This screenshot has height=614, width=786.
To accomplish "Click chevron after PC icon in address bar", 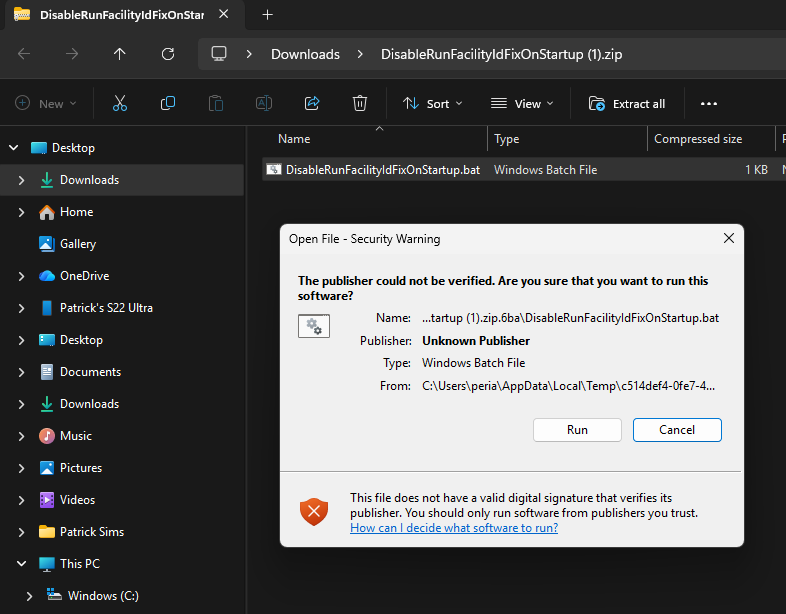I will coord(249,54).
